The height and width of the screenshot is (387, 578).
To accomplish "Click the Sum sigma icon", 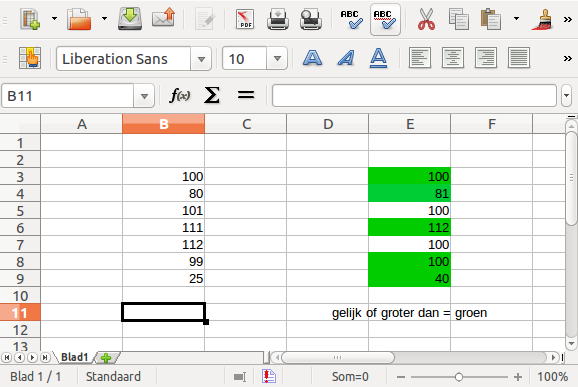I will coord(212,95).
